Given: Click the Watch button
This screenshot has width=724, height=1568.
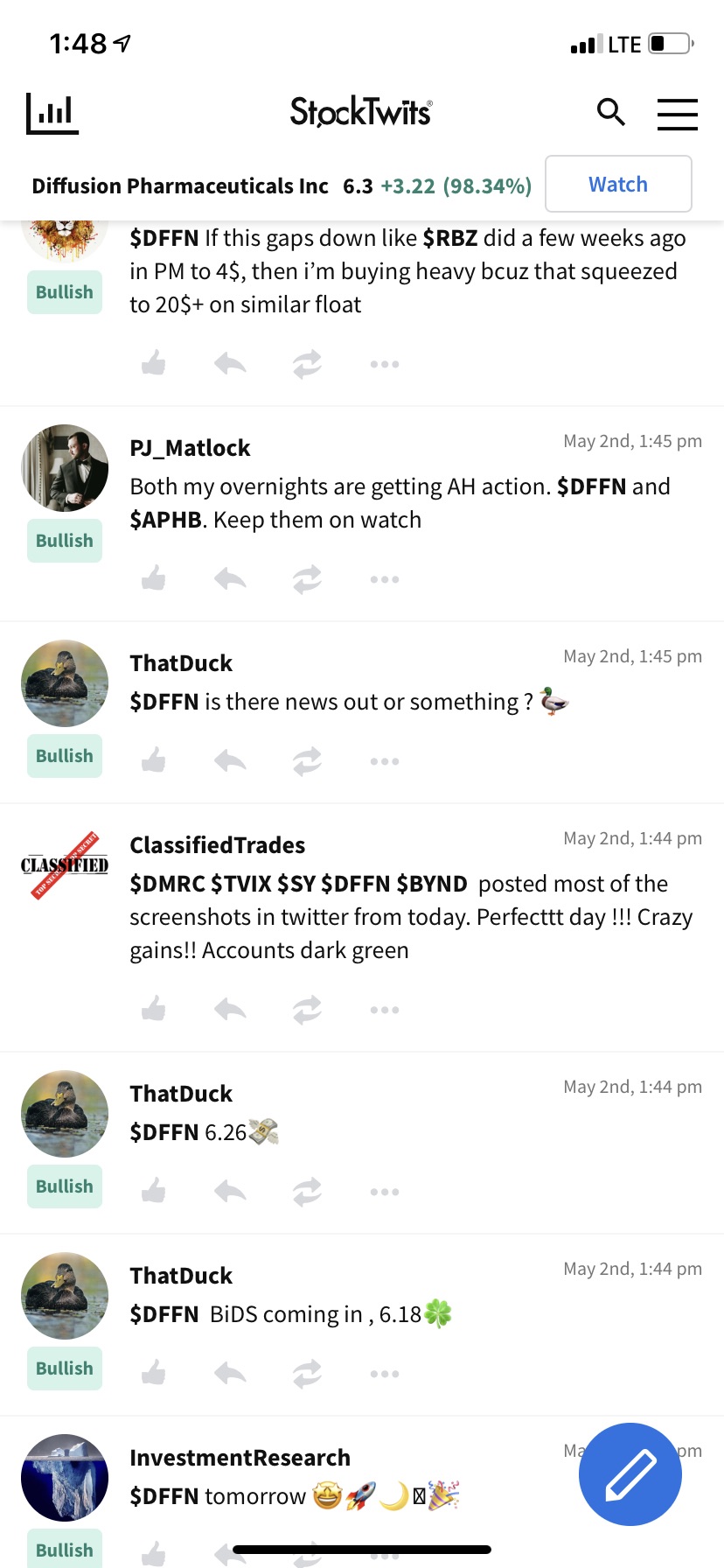Looking at the screenshot, I should 618,184.
